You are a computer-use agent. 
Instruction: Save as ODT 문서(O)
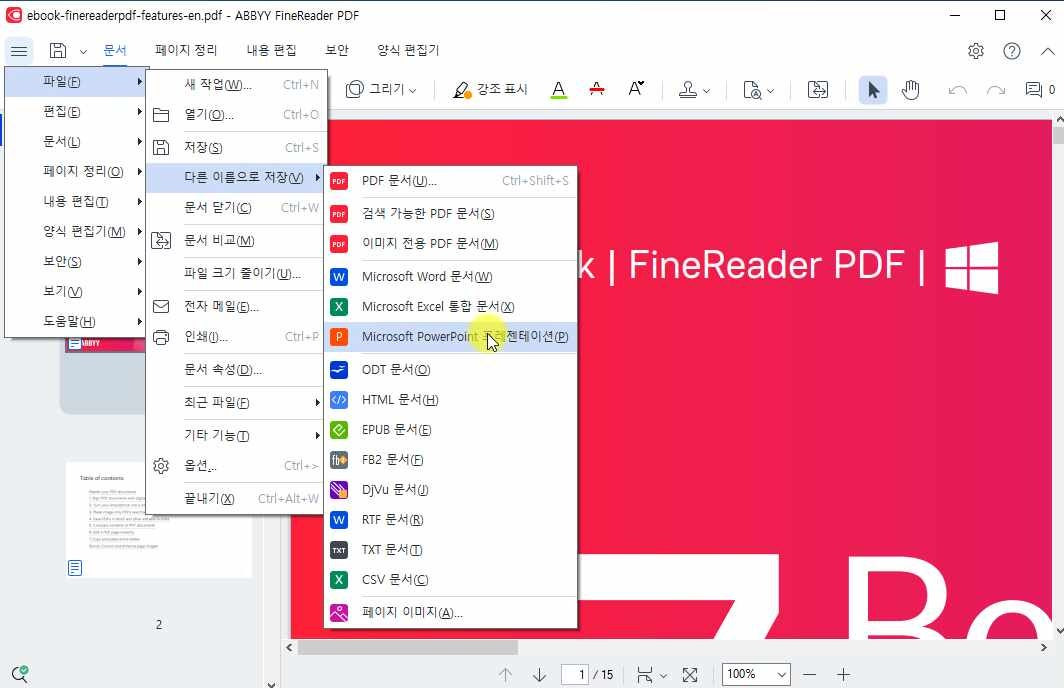[451, 370]
